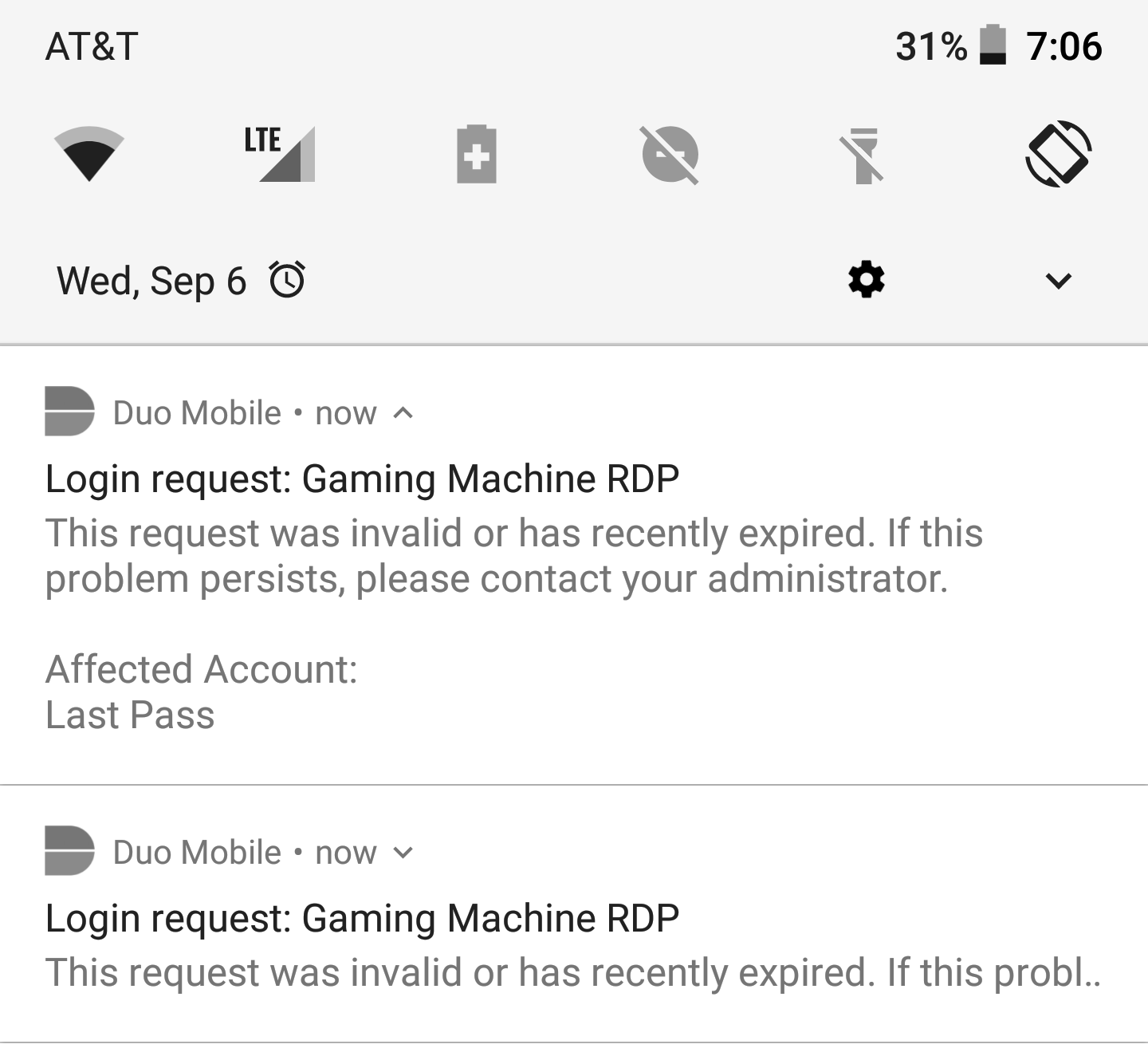Open the second Gaming Machine RDP login request

point(362,919)
